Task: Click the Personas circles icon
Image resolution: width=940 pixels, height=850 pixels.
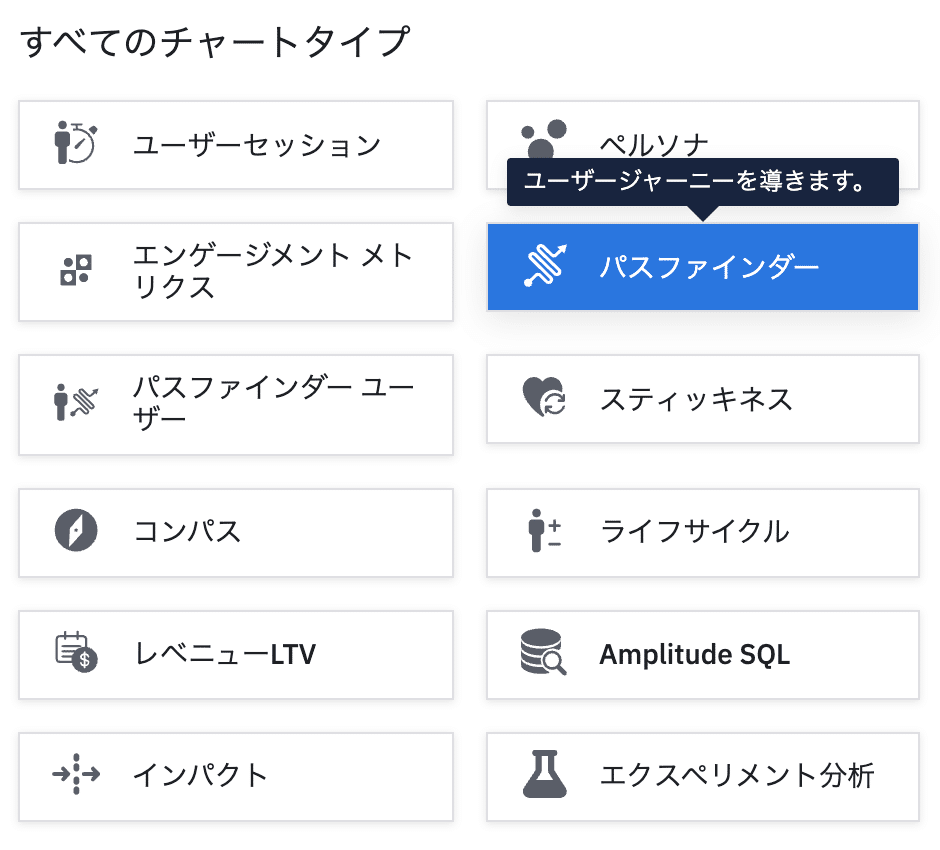Action: (544, 141)
